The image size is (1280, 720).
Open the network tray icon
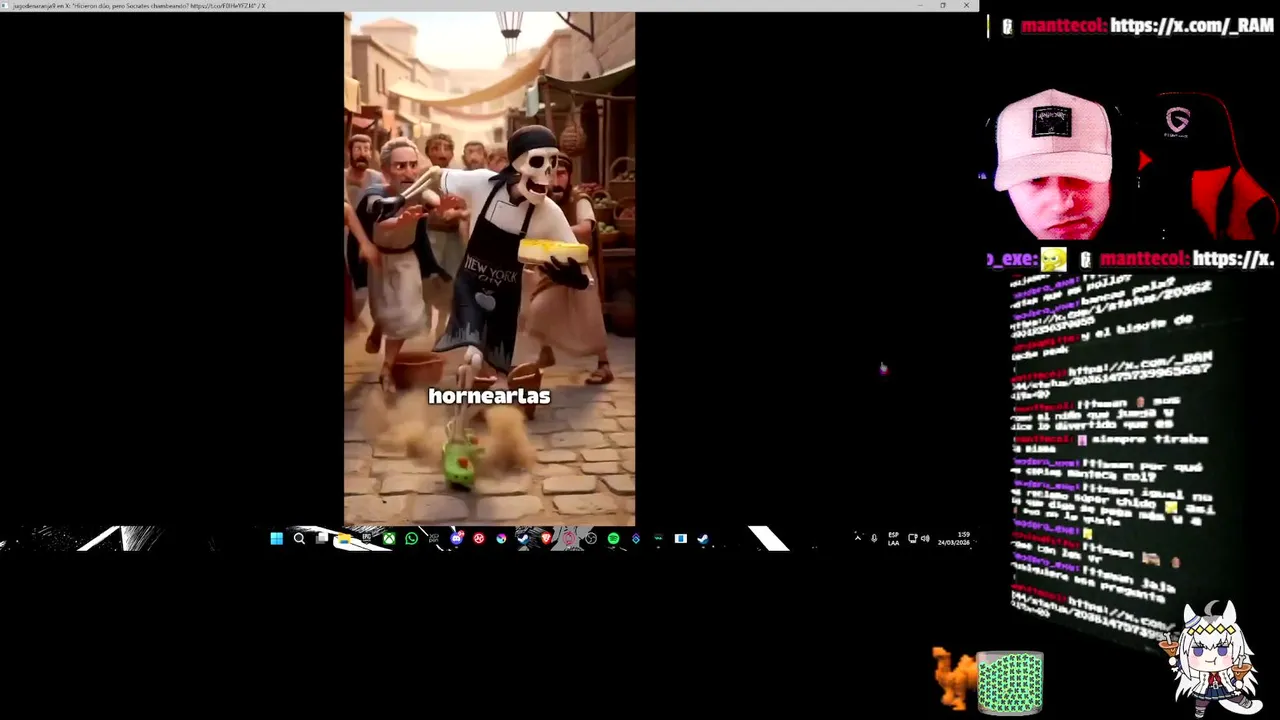click(912, 539)
